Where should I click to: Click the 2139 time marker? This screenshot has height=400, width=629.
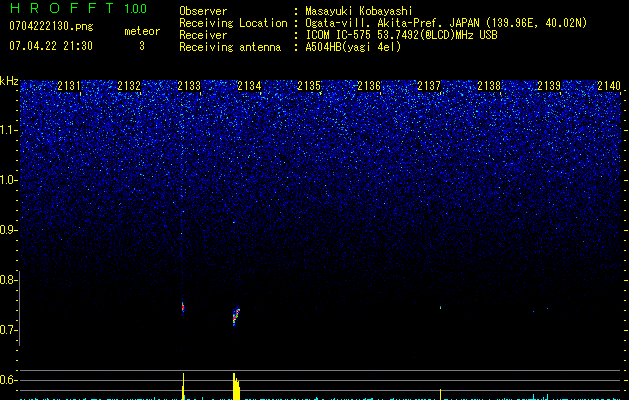[549, 85]
